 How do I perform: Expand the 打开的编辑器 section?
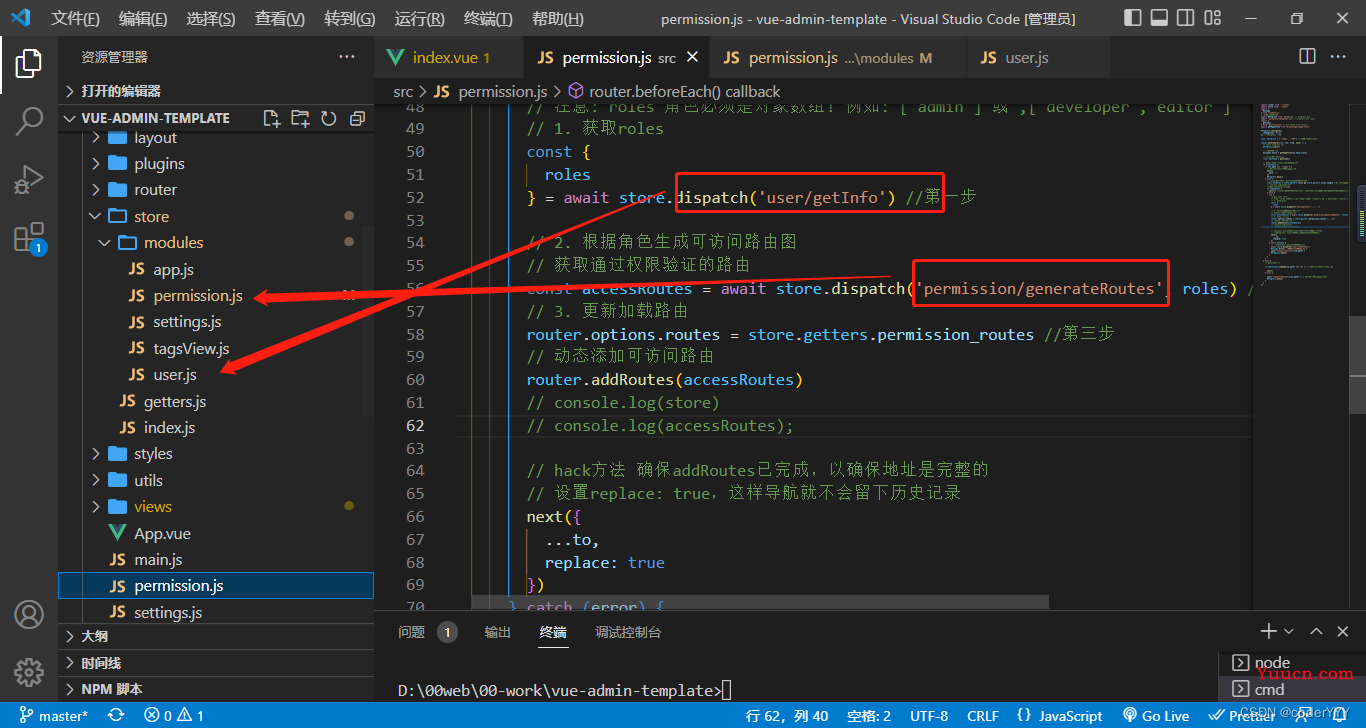click(216, 91)
